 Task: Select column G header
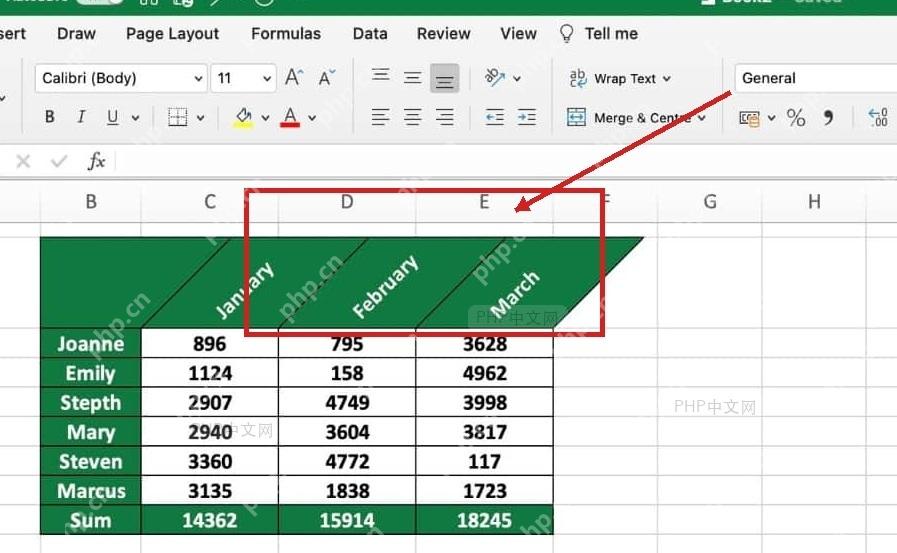click(709, 201)
